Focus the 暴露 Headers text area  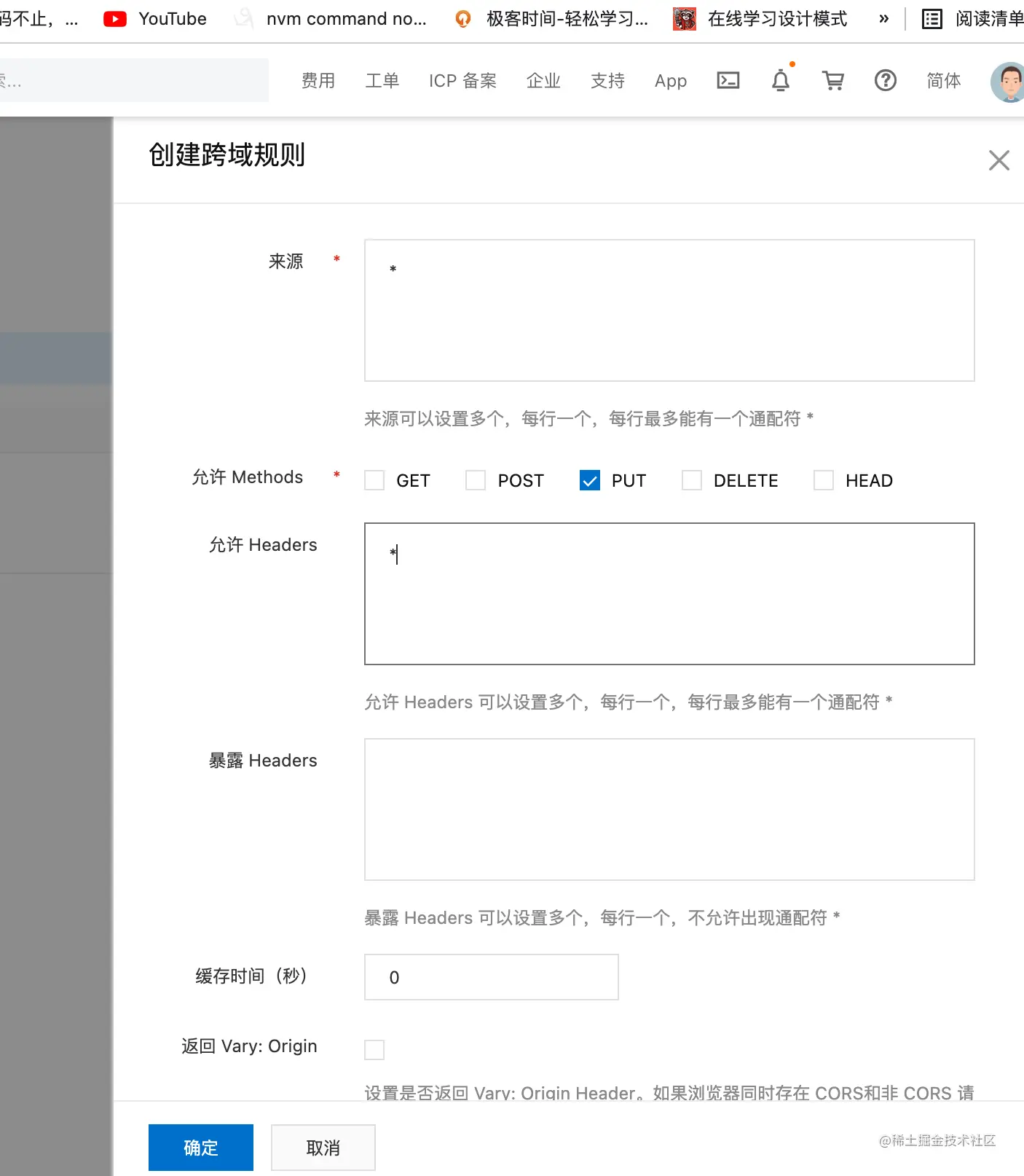point(669,810)
